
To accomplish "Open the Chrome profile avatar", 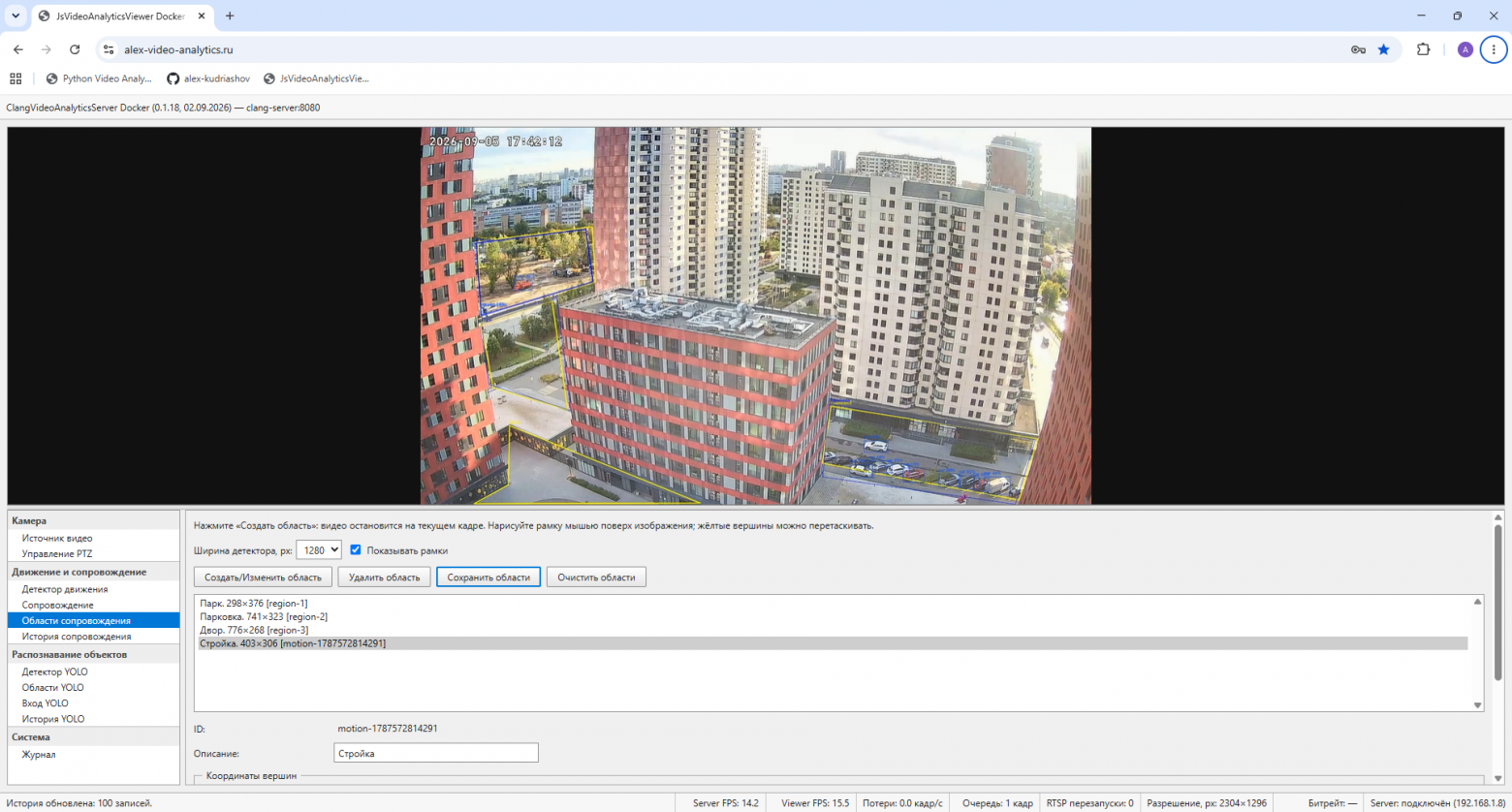I will click(x=1465, y=49).
